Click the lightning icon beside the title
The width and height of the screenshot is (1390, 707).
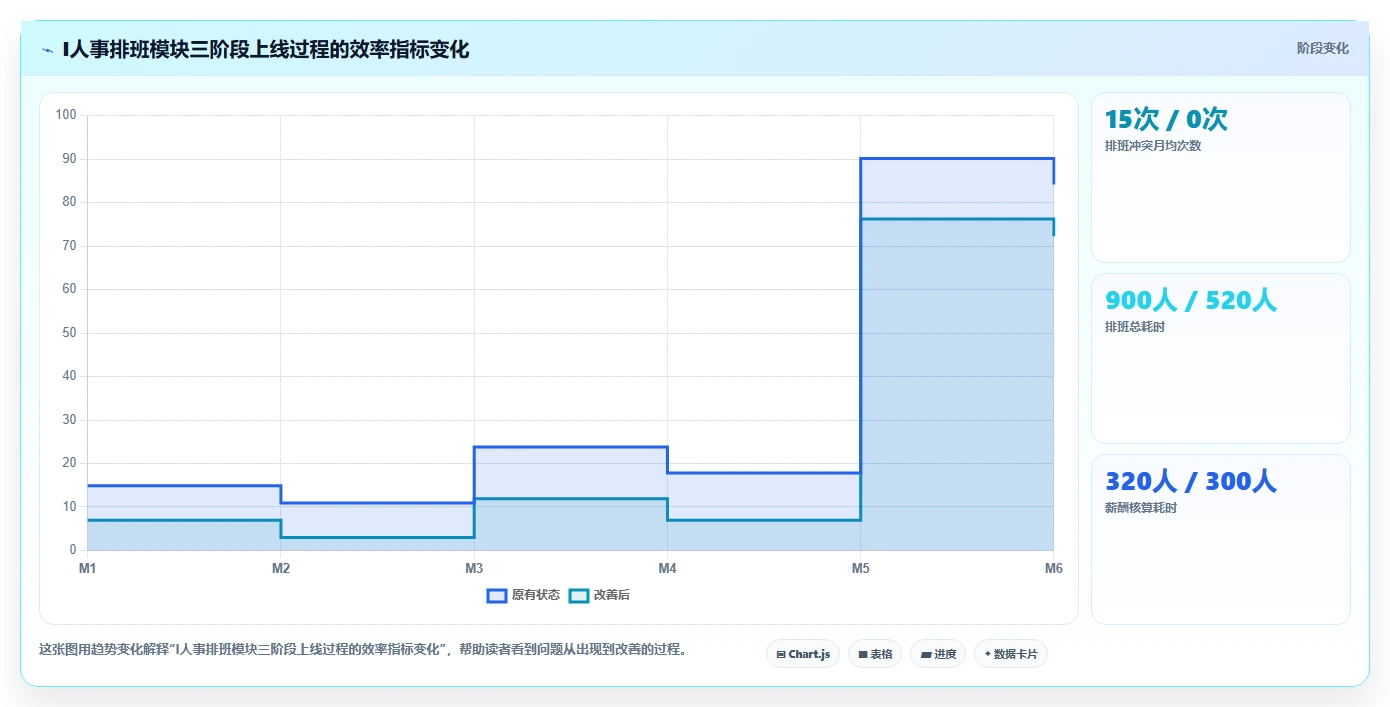48,50
